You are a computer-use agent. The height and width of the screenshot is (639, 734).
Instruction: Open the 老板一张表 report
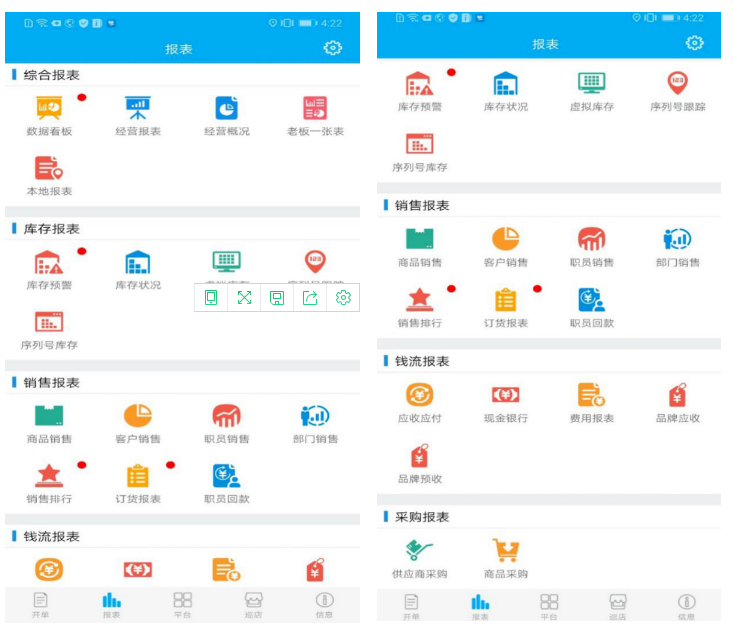coord(315,116)
